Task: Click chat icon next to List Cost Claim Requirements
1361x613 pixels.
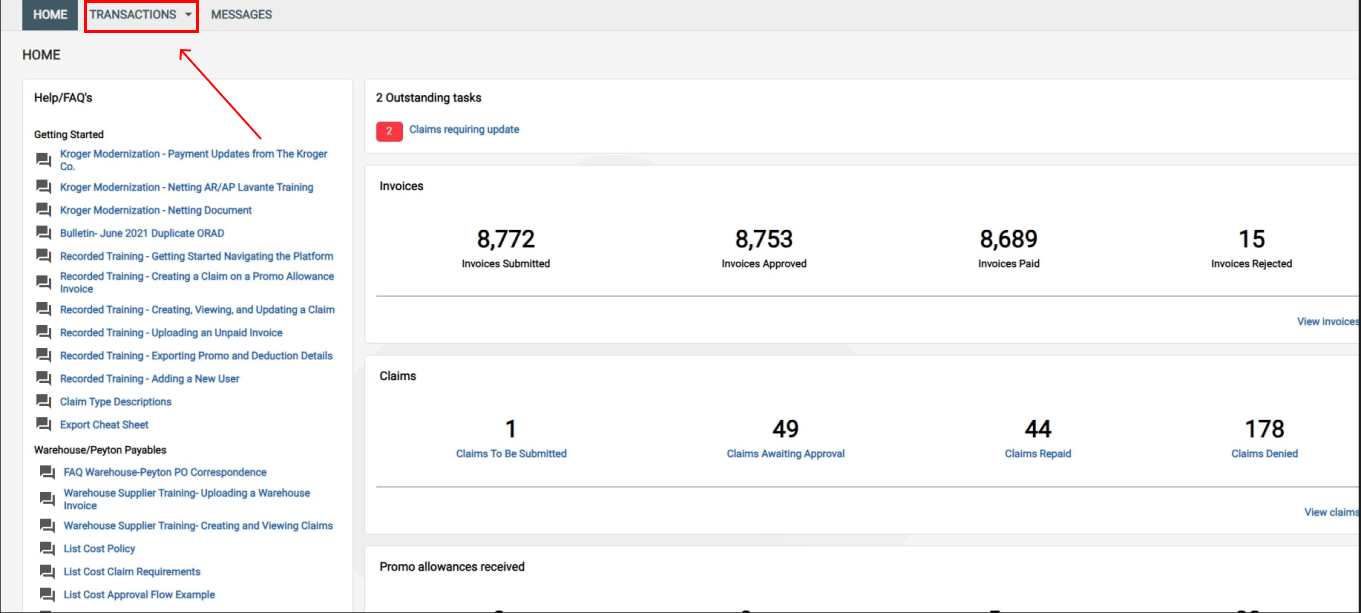Action: pos(47,572)
